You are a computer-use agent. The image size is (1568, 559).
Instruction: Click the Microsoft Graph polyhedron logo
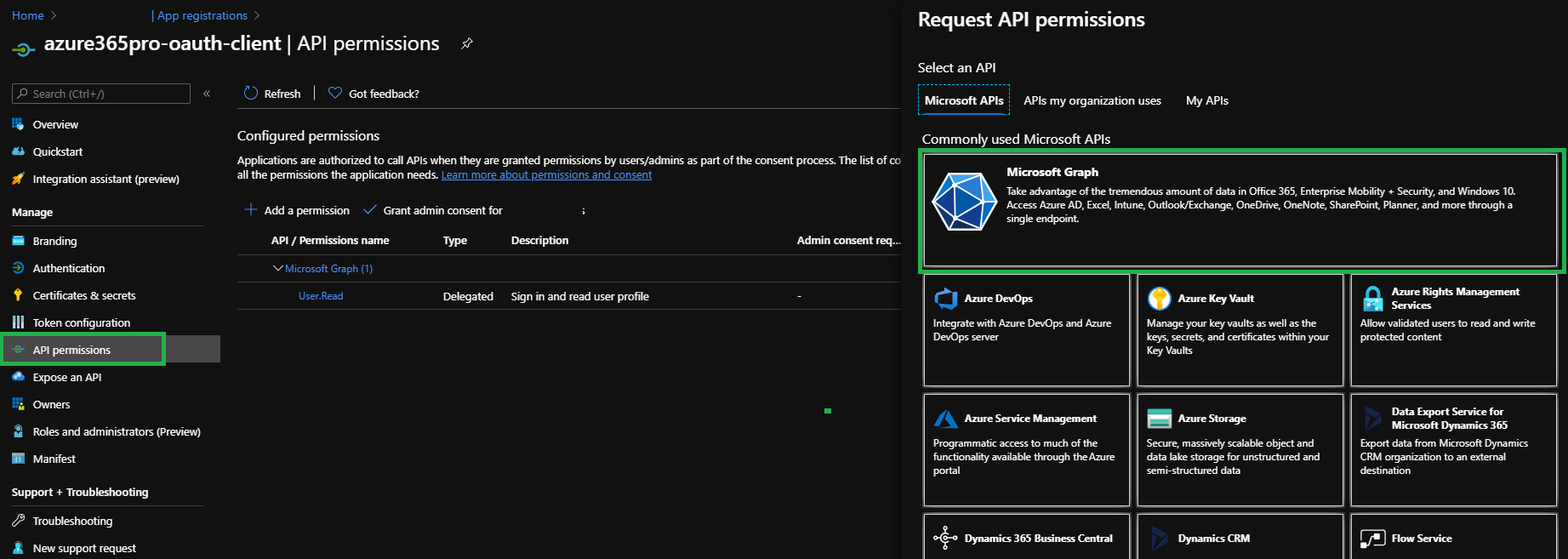point(964,202)
